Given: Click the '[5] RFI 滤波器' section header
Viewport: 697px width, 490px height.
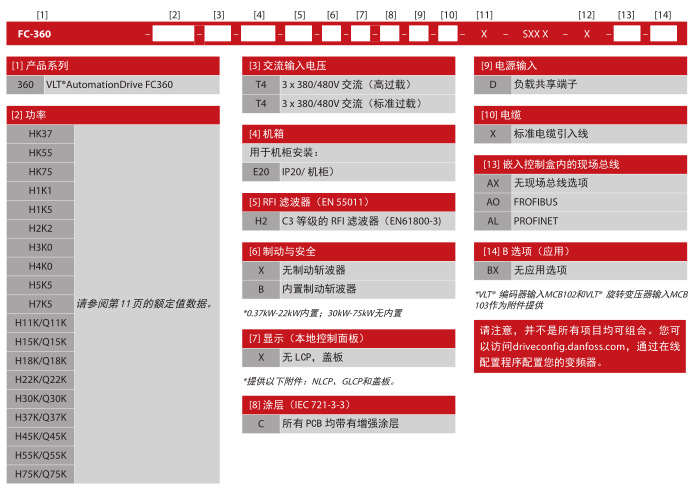Looking at the screenshot, I should 348,202.
